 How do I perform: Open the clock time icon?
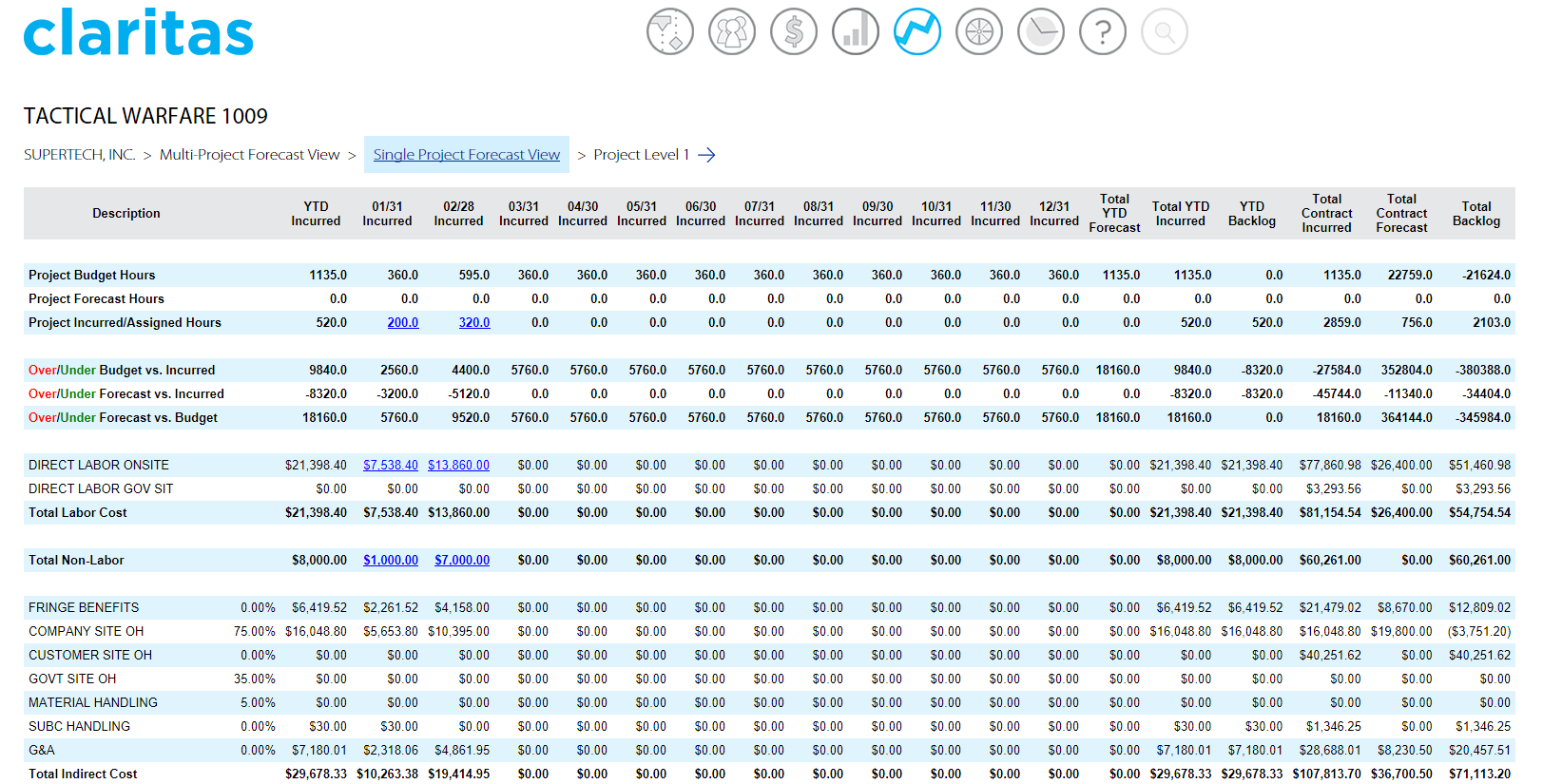tap(1041, 32)
